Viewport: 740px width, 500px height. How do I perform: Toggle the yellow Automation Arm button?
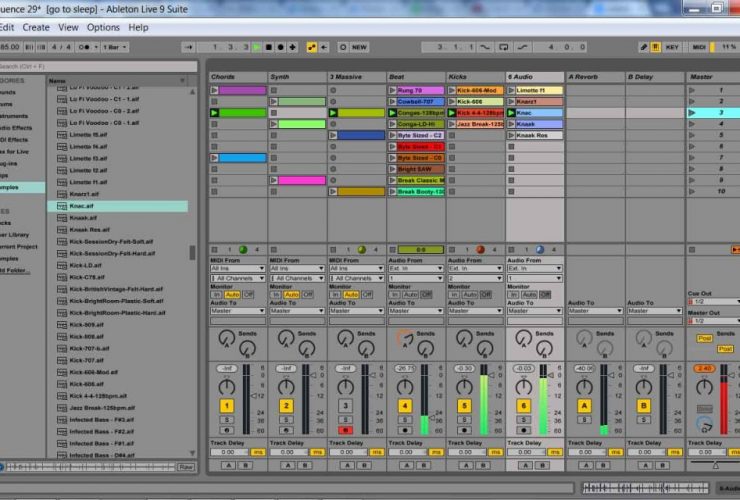pyautogui.click(x=311, y=47)
